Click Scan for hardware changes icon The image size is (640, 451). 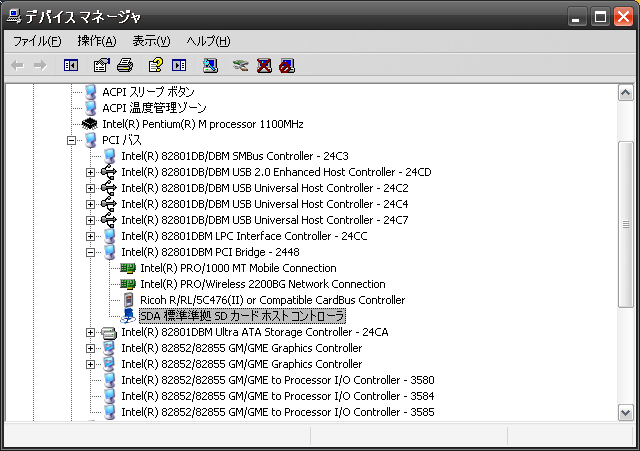(x=210, y=66)
